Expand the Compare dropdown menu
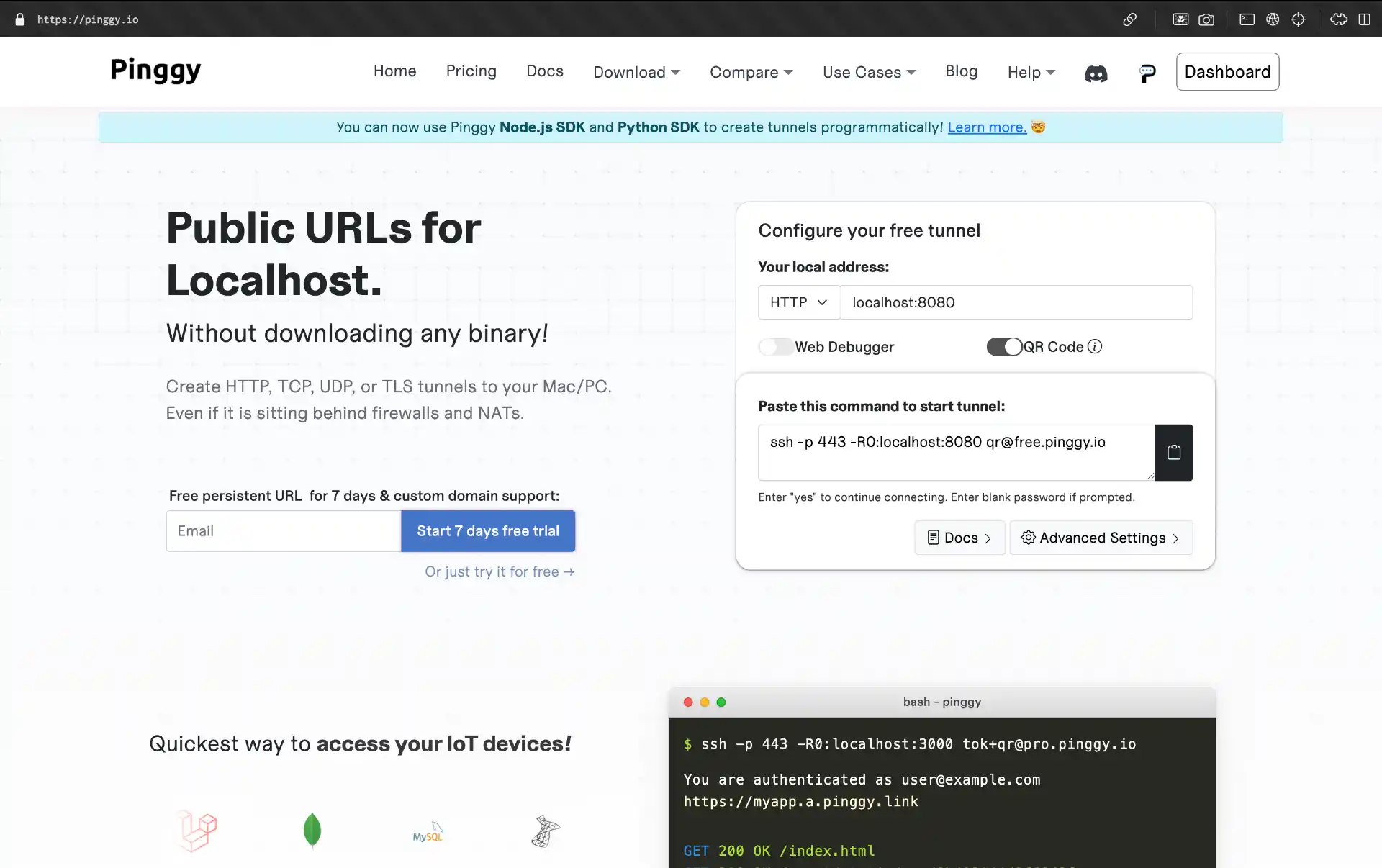 [x=751, y=72]
